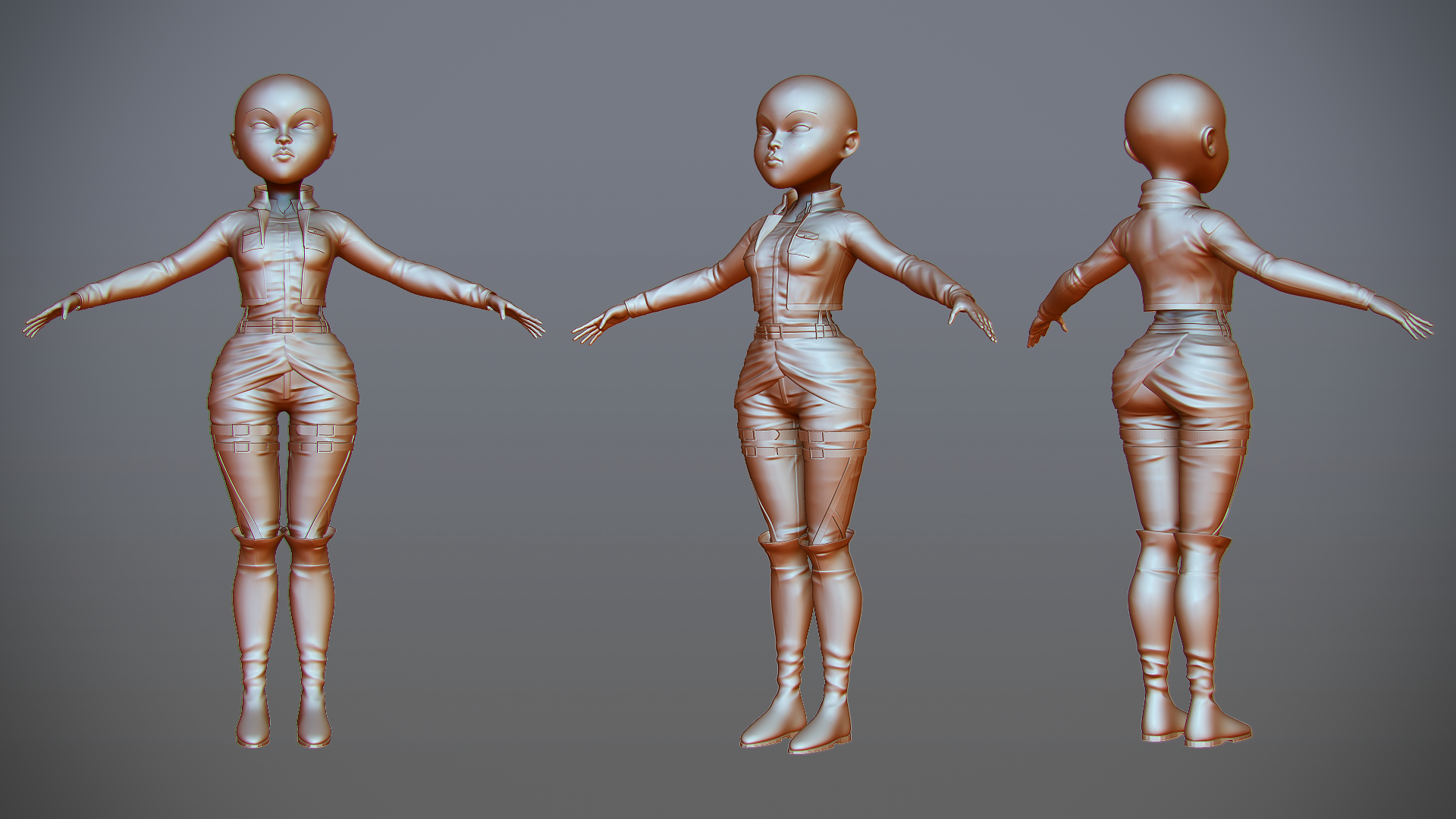Click the front-view character's belt buckle
Image resolution: width=1456 pixels, height=819 pixels.
pos(284,326)
